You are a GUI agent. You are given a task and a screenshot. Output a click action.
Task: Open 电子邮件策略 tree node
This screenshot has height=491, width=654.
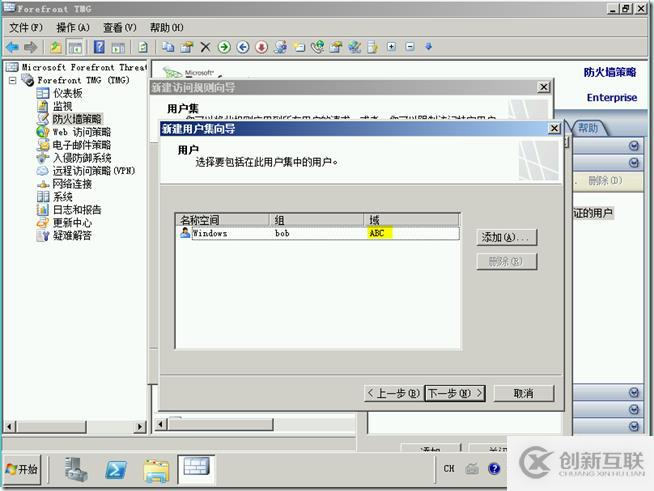pos(82,145)
